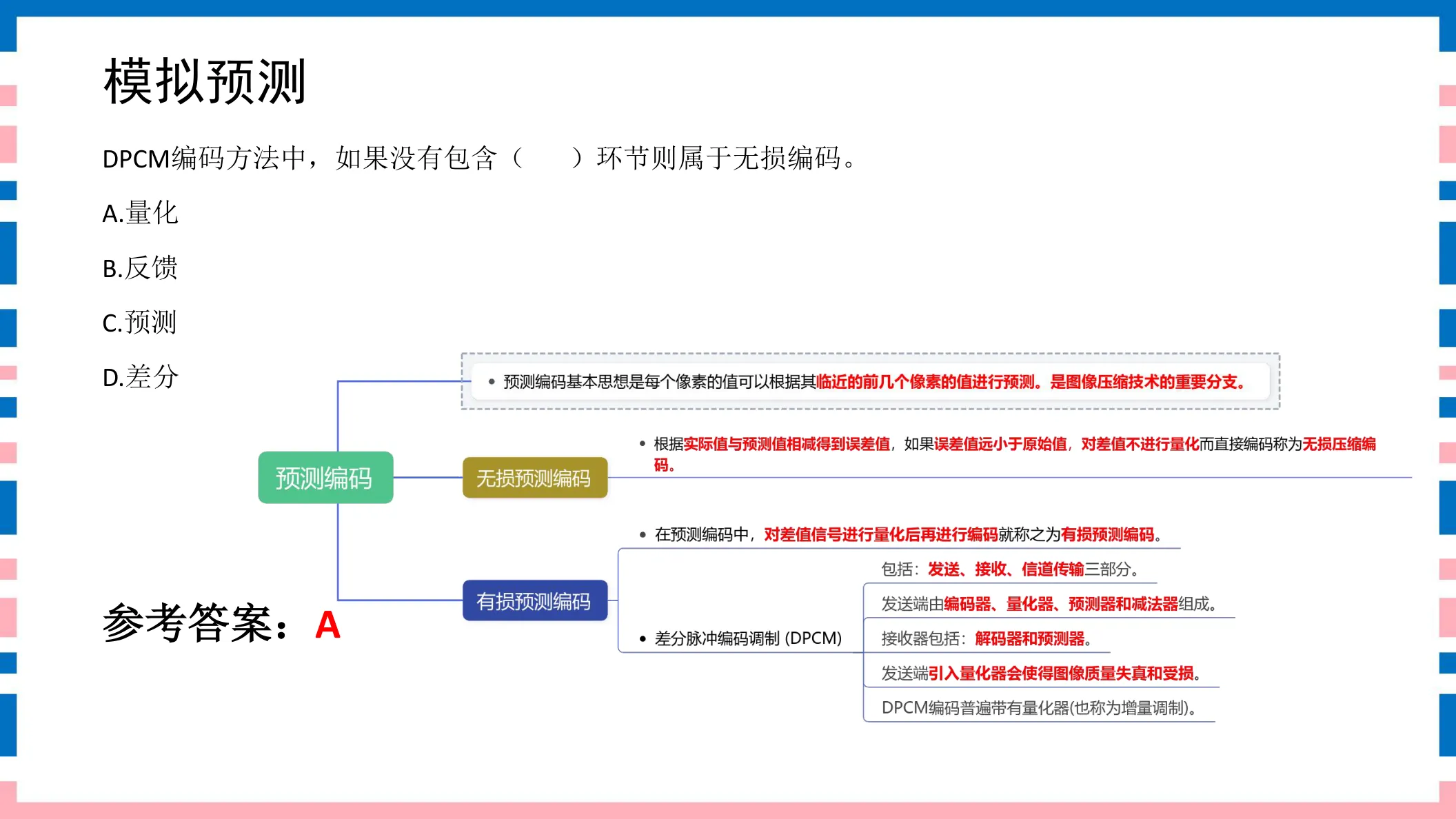1456x819 pixels.
Task: Click the 差分脉冲编码调制 (DPCM) bullet
Action: pos(740,638)
